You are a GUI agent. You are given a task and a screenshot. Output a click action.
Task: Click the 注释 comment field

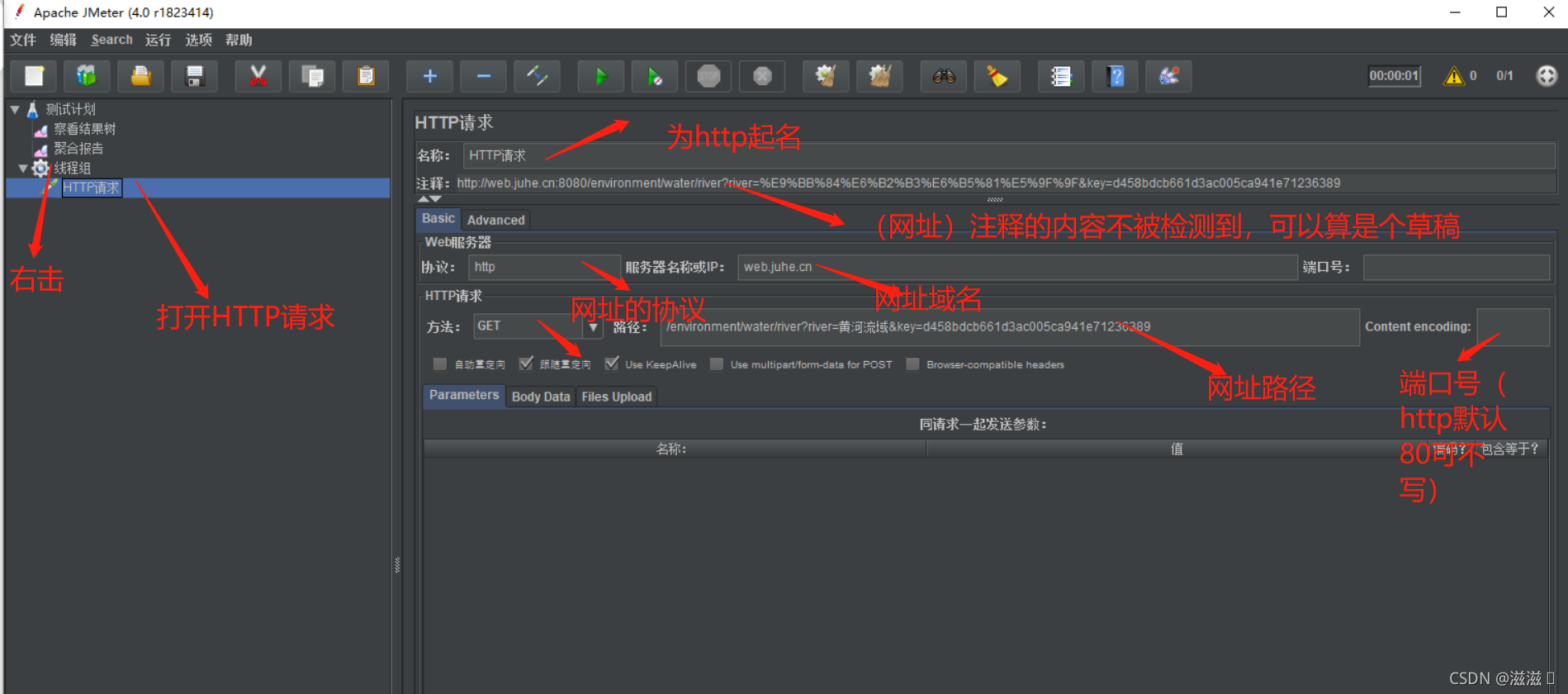(1005, 183)
